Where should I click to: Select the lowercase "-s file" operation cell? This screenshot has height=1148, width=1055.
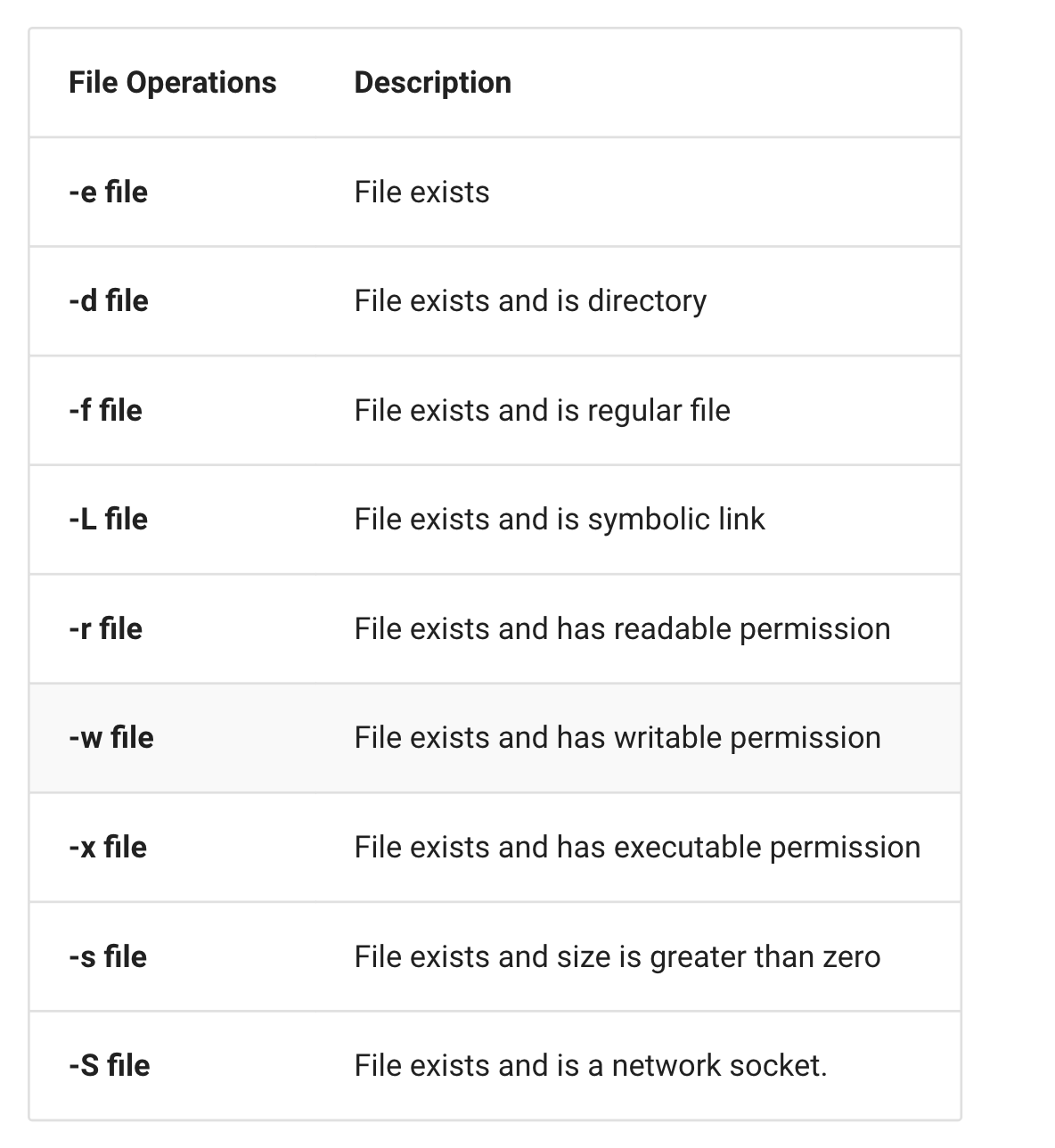point(107,957)
